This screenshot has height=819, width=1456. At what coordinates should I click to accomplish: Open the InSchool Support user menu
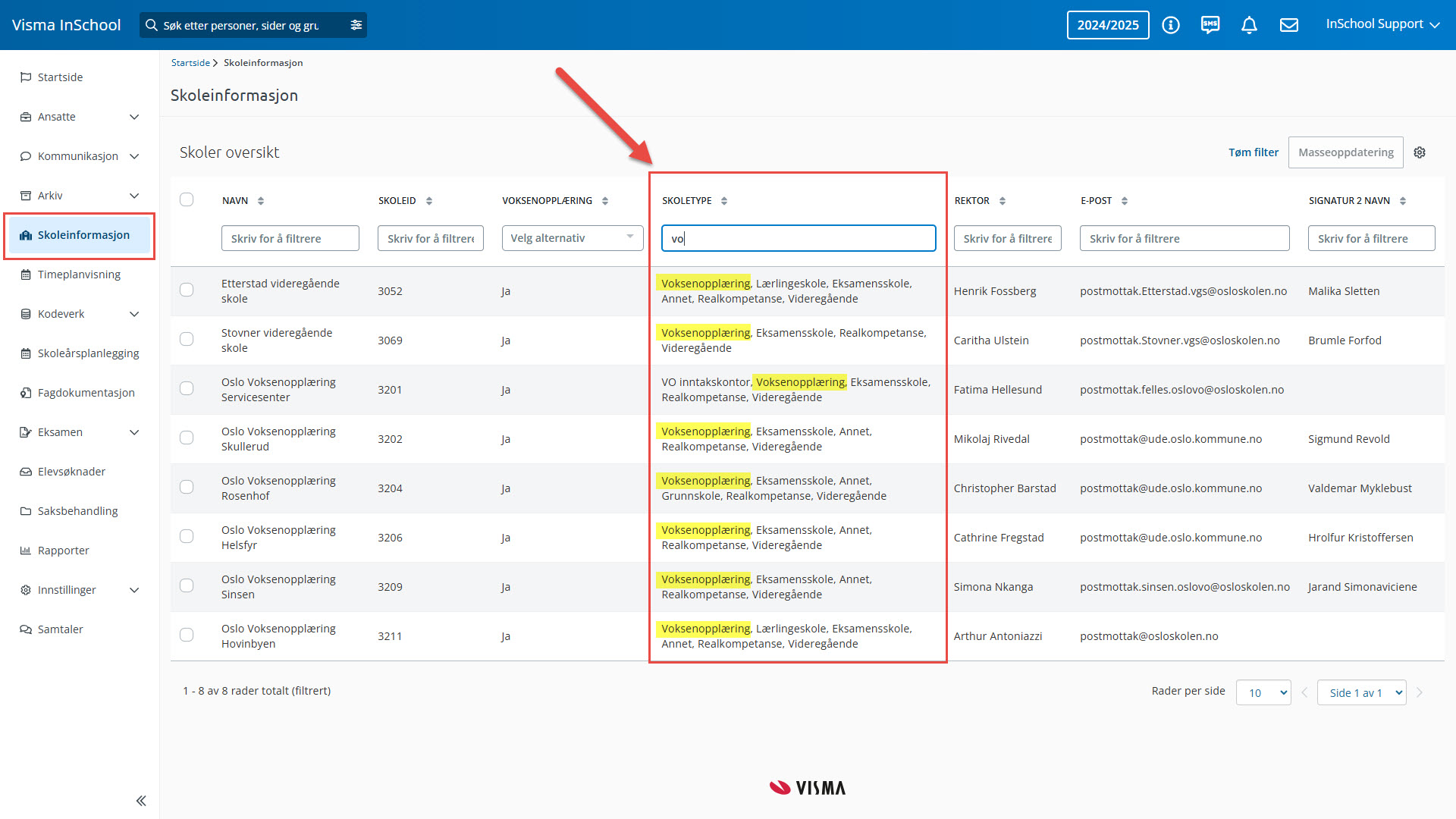tap(1382, 24)
